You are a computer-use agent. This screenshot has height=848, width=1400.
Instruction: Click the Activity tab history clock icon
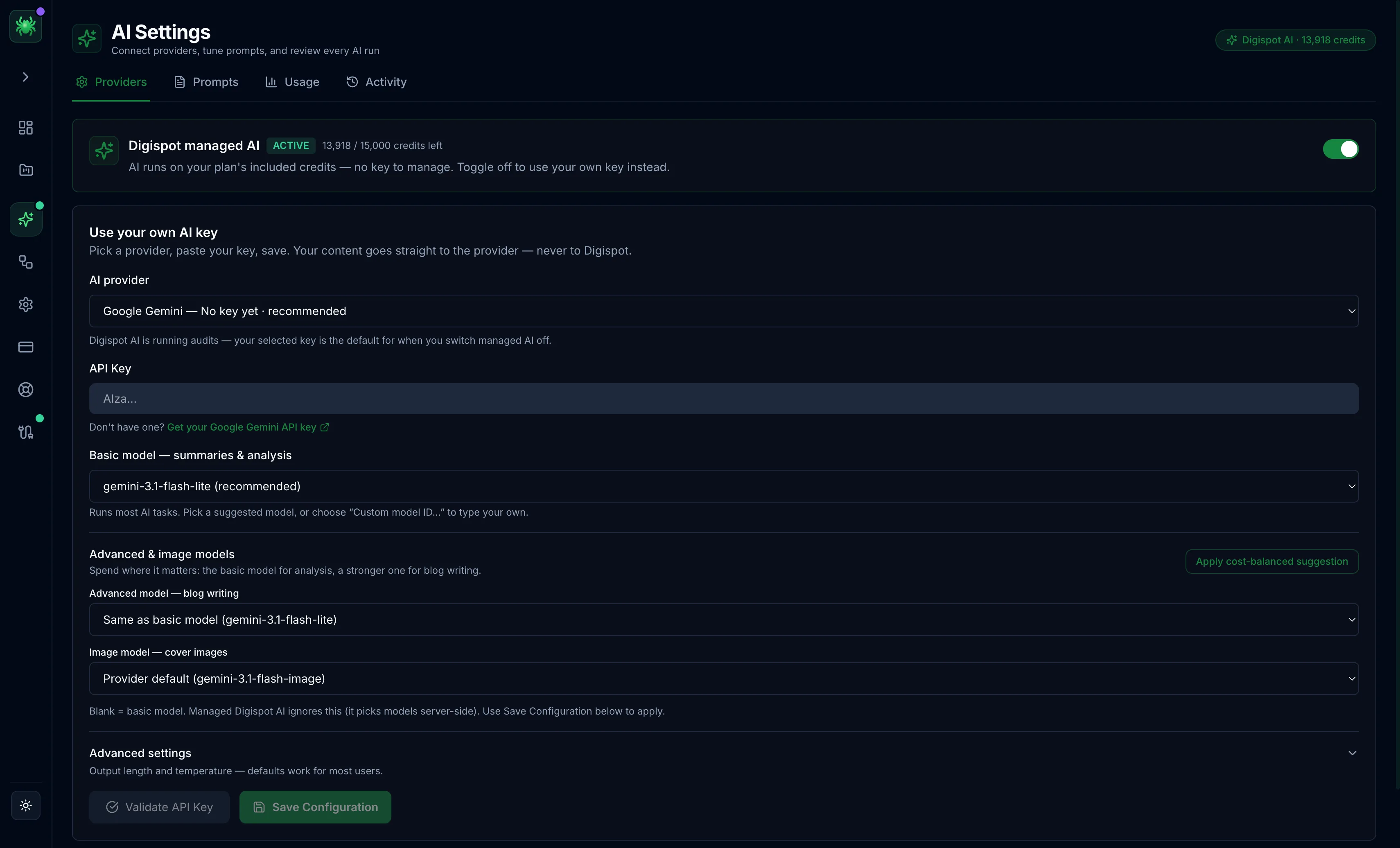(352, 82)
